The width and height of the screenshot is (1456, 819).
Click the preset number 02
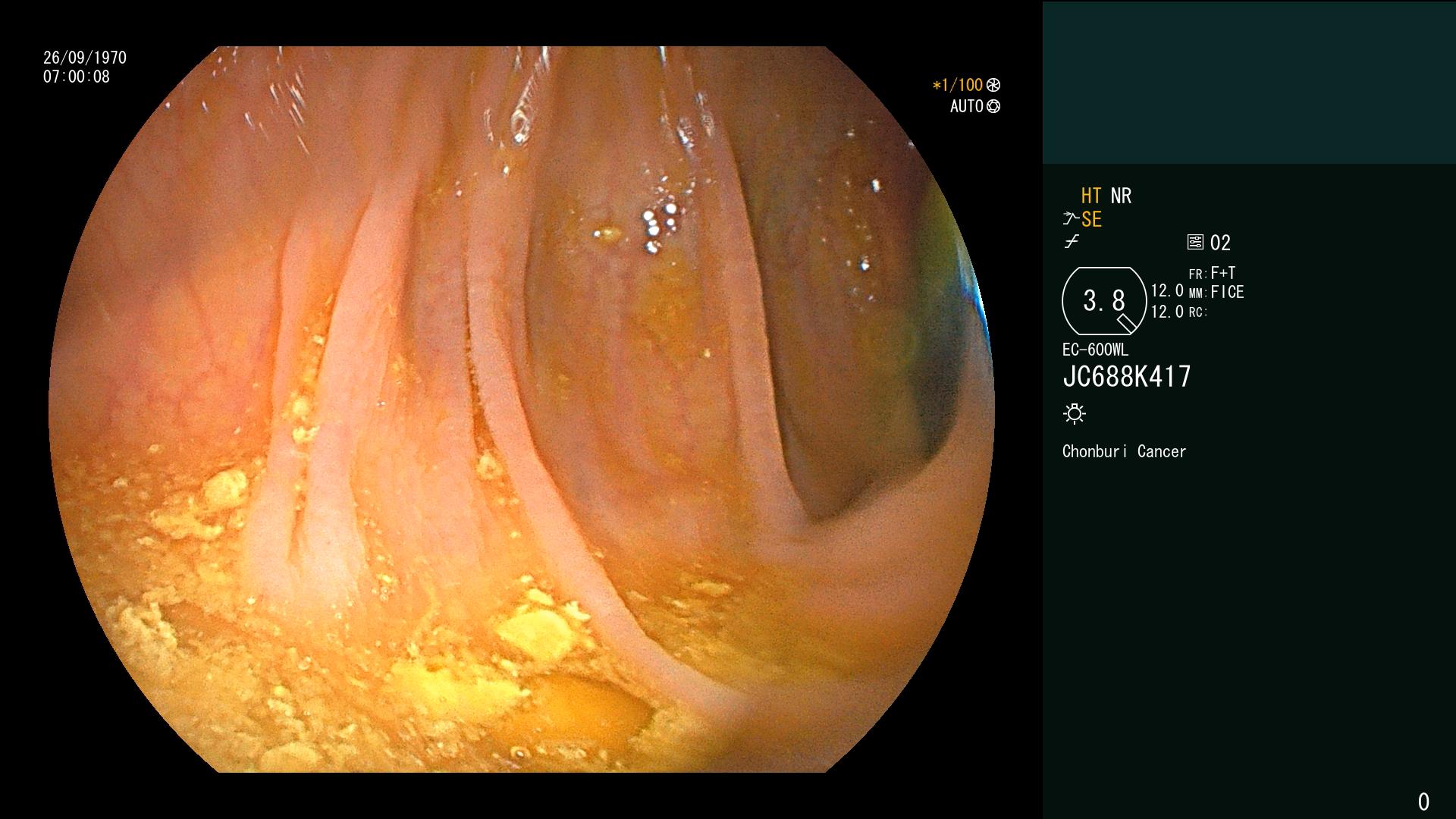click(1220, 243)
